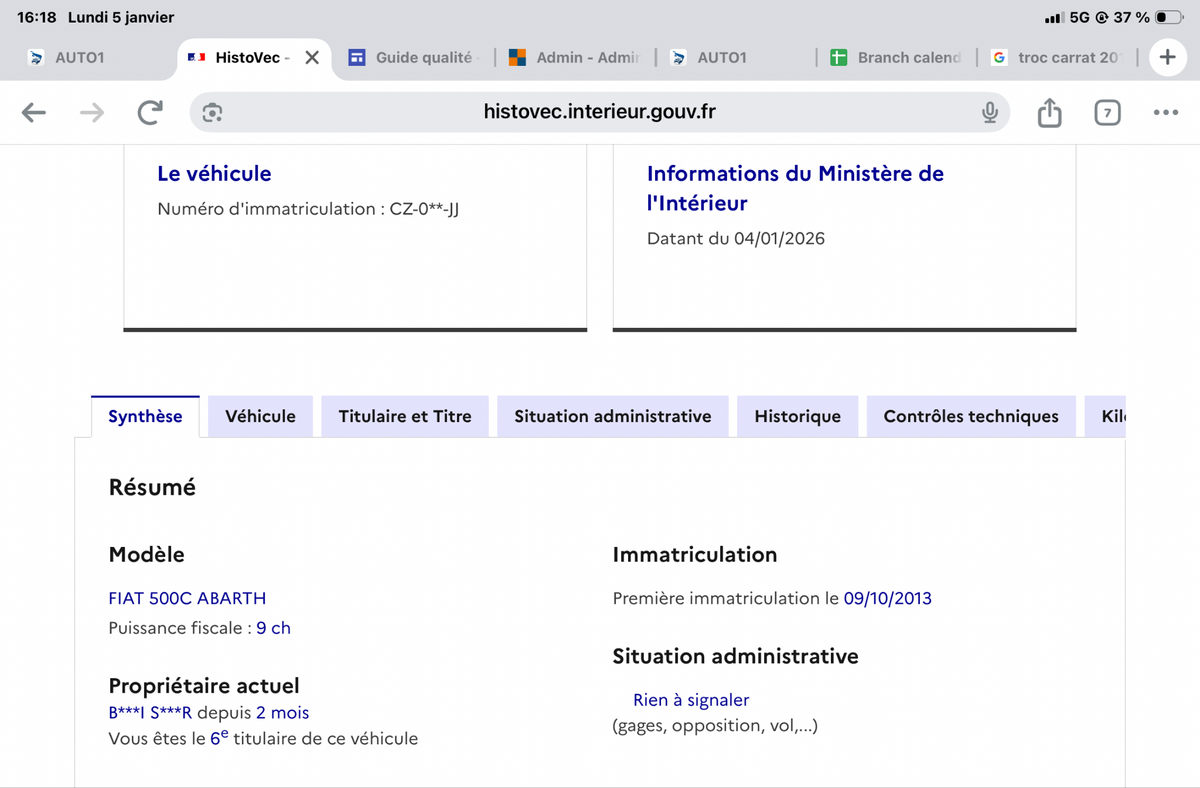This screenshot has height=788, width=1200.
Task: Tap the battery indicator in status bar
Action: [x=1168, y=18]
